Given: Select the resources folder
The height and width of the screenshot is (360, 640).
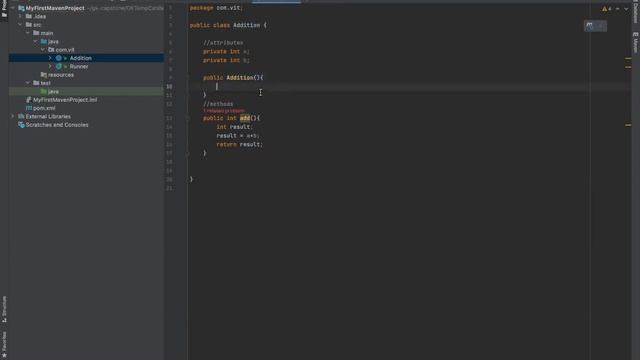Looking at the screenshot, I should pos(61,75).
